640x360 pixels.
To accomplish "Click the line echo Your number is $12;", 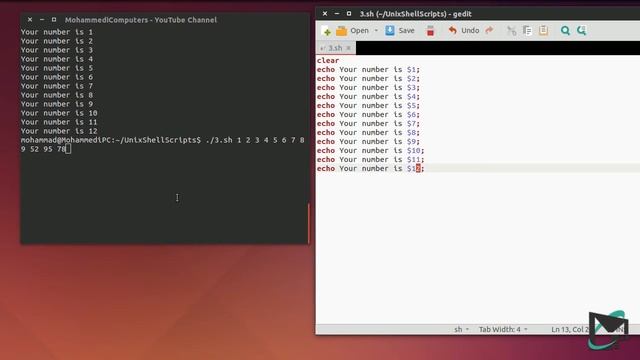I will [x=371, y=168].
